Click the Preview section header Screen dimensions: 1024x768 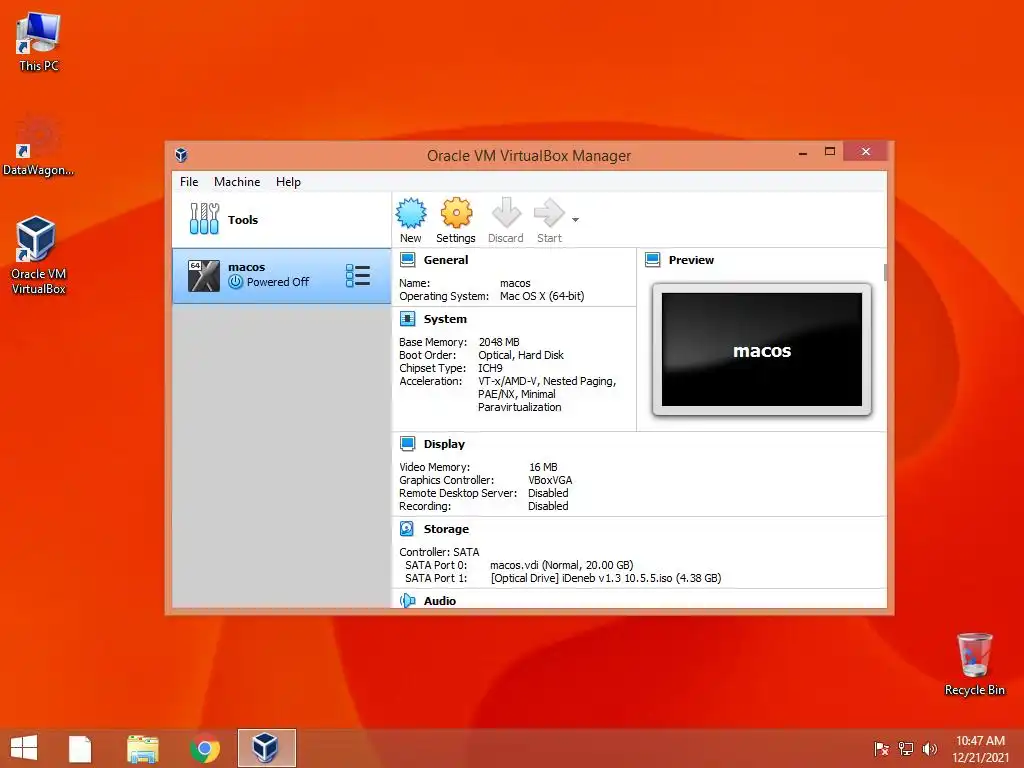[x=691, y=260]
